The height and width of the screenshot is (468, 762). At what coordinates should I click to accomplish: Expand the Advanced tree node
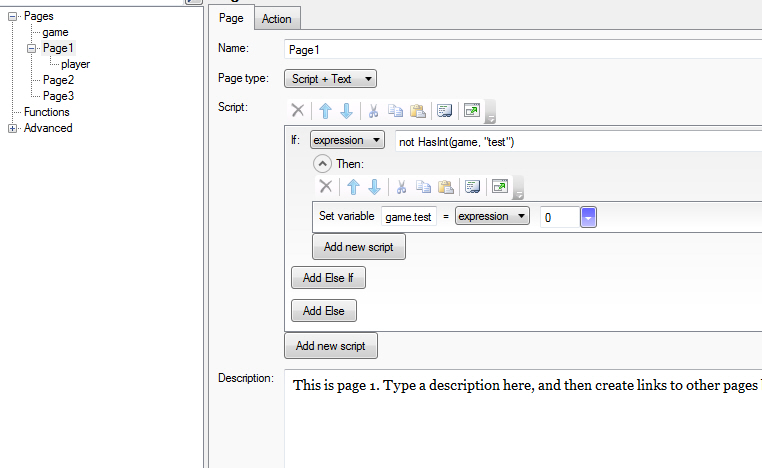tap(13, 128)
